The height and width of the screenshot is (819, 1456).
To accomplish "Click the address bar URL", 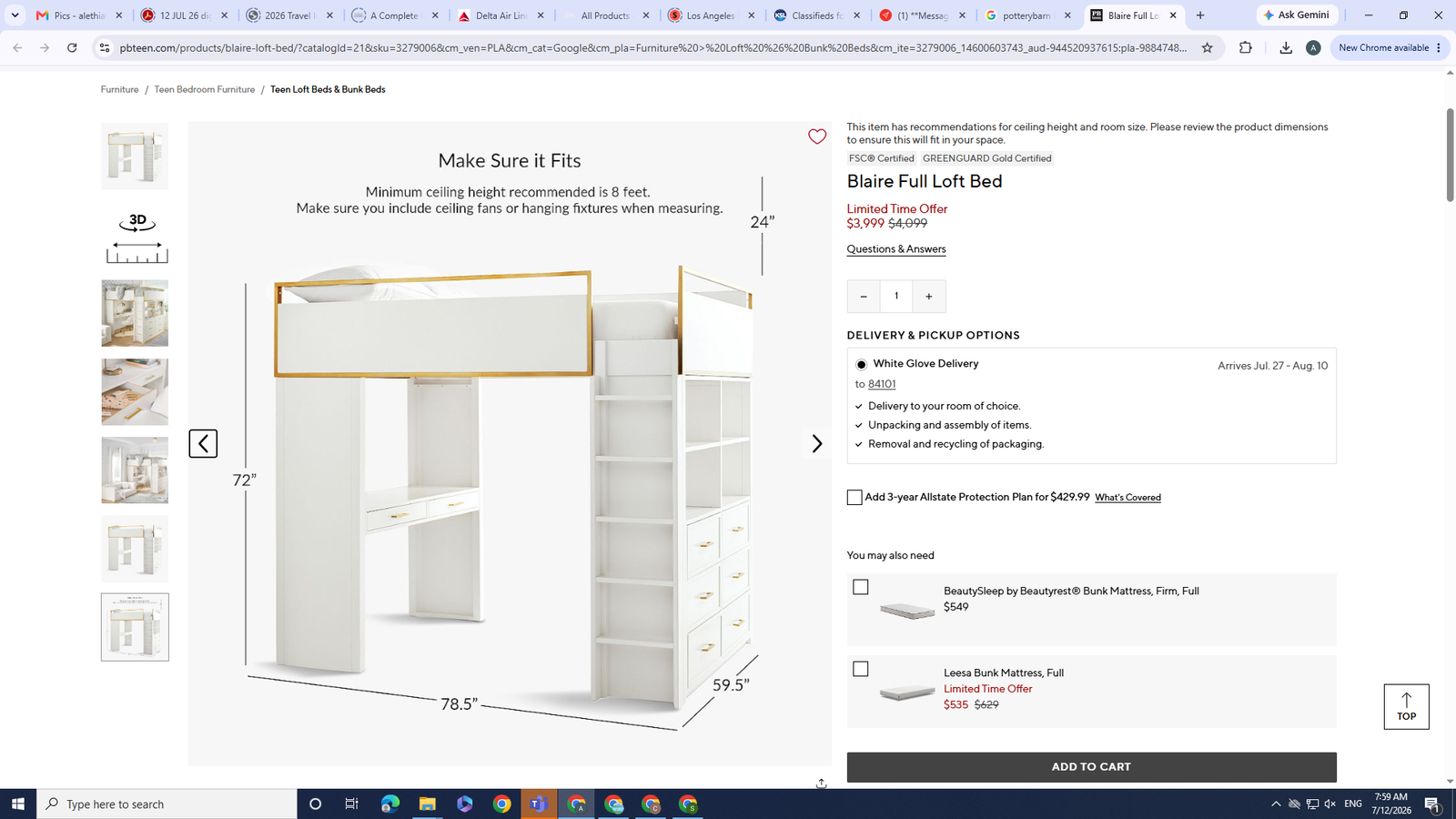I will (652, 47).
